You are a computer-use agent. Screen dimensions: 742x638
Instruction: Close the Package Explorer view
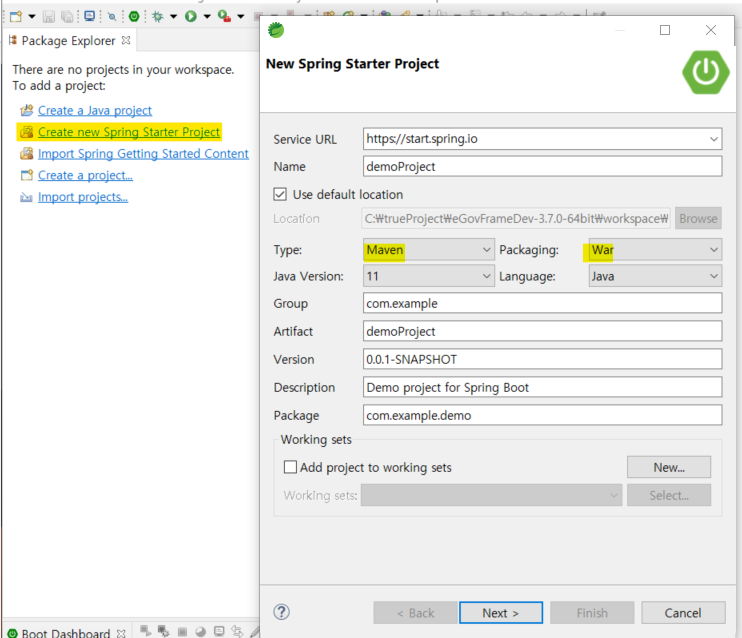126,40
